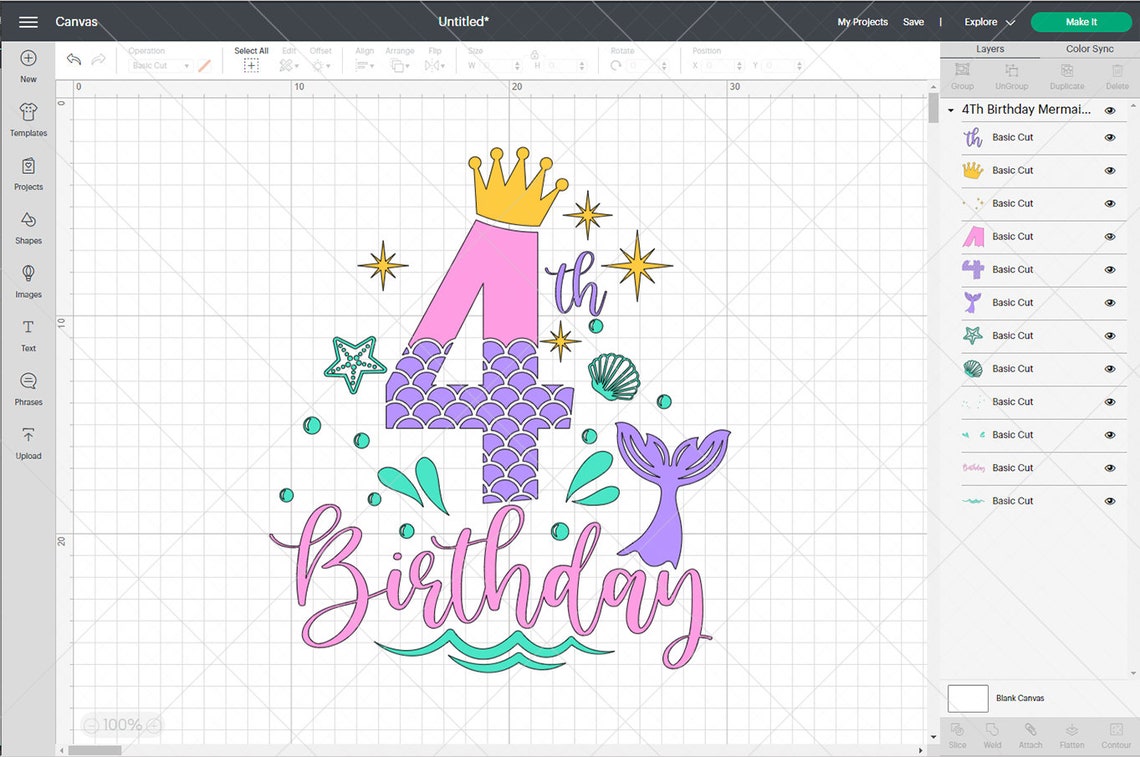Click the Slice icon

[957, 735]
